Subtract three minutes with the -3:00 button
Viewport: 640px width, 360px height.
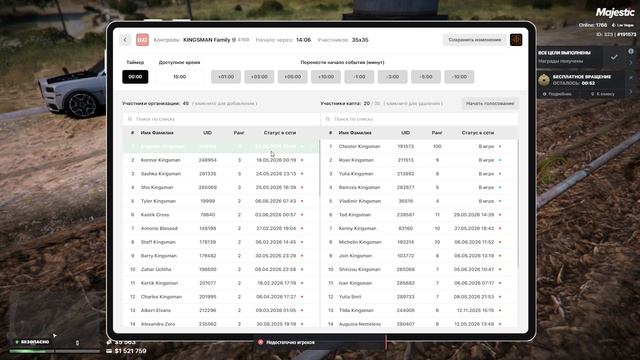pyautogui.click(x=393, y=77)
